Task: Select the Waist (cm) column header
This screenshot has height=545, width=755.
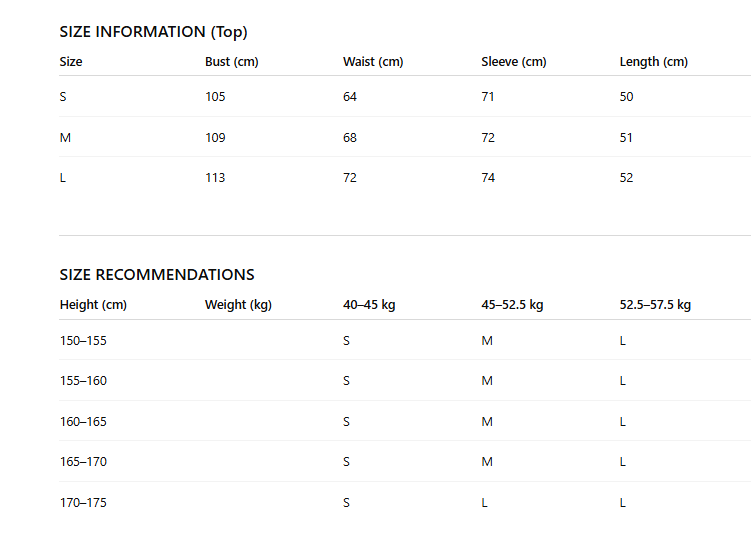Action: click(373, 62)
